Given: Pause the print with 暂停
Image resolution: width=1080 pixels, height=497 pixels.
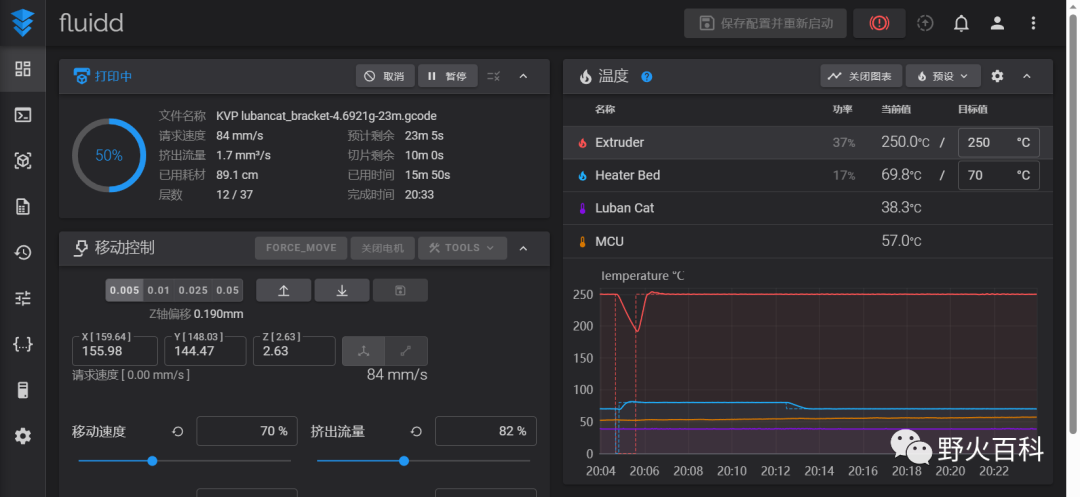Looking at the screenshot, I should [447, 76].
